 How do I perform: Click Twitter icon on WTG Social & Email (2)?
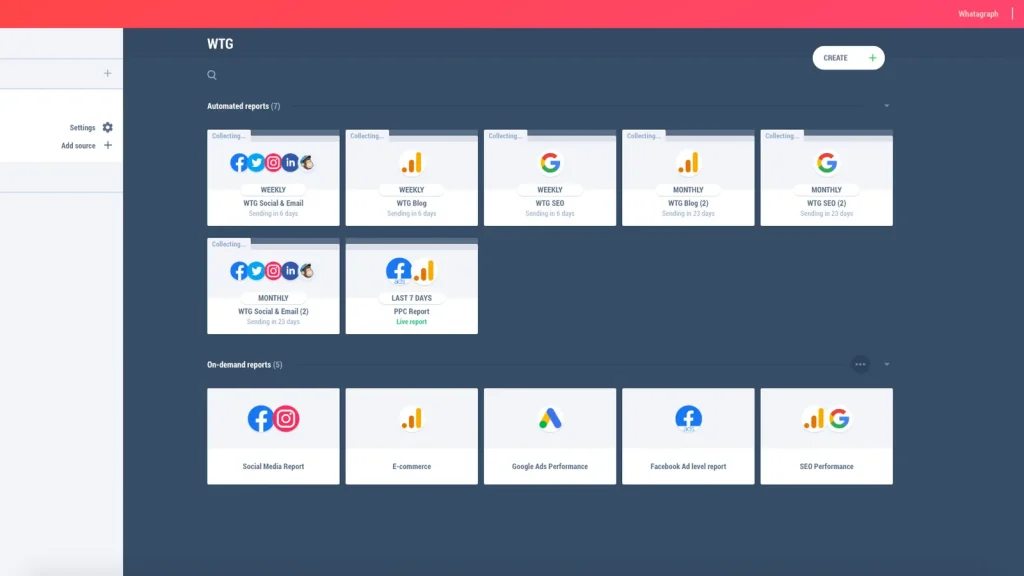256,271
